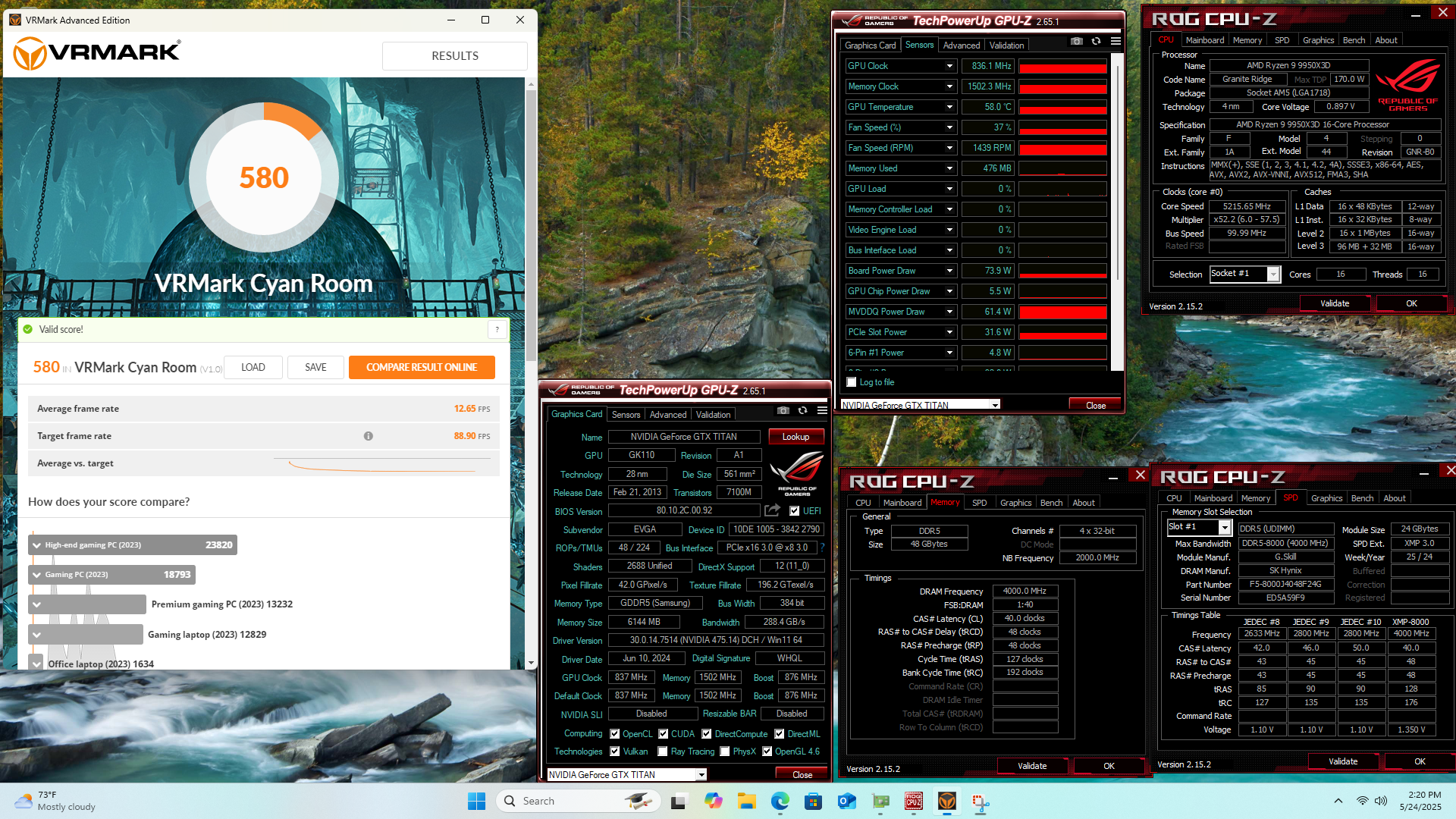Click Validate in CPU-Z Memory window
This screenshot has height=819, width=1456.
[1032, 766]
